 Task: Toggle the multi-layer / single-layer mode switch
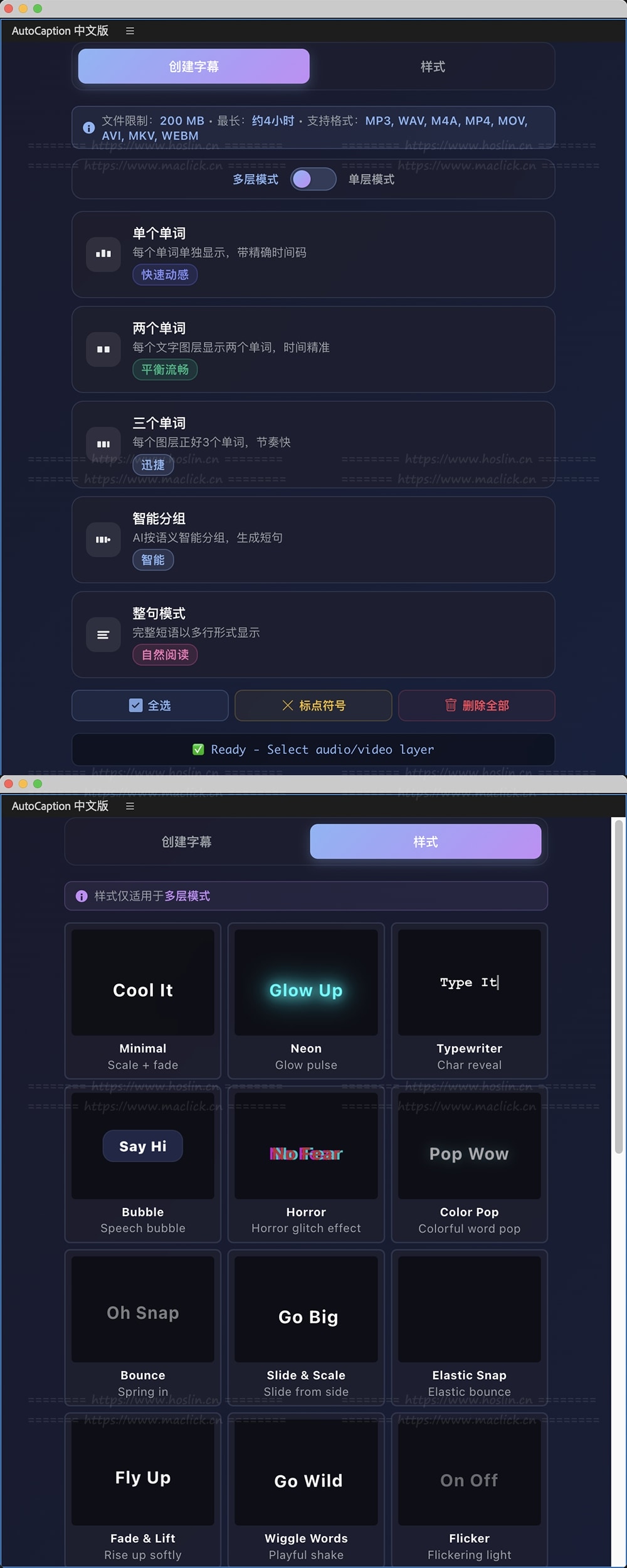[x=313, y=179]
